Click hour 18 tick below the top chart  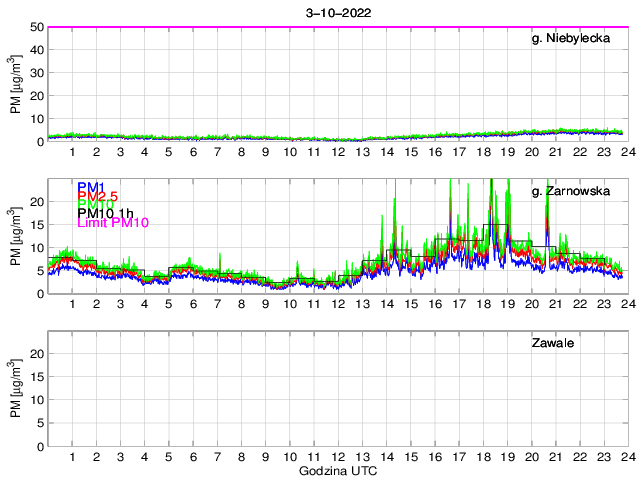(x=482, y=152)
